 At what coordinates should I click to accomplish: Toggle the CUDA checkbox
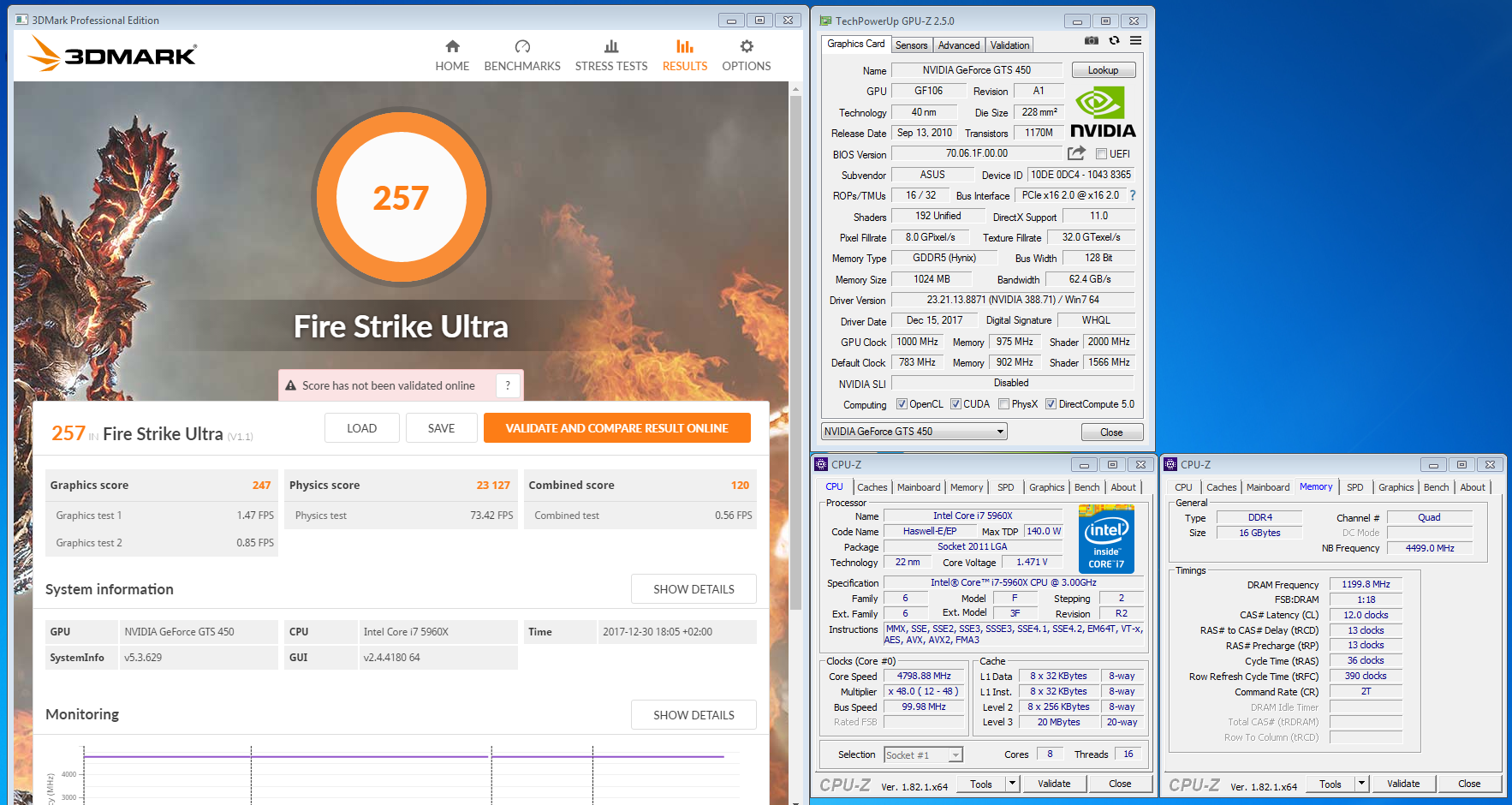955,404
